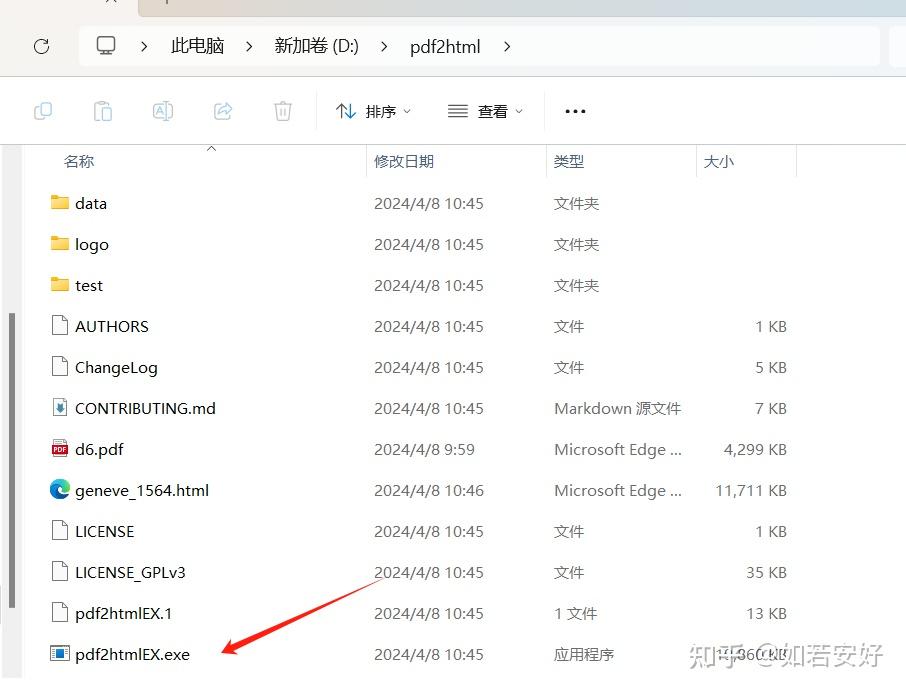The height and width of the screenshot is (692, 906).
Task: Click the Markdown icon beside CONTRIBUTING.md
Action: [59, 408]
